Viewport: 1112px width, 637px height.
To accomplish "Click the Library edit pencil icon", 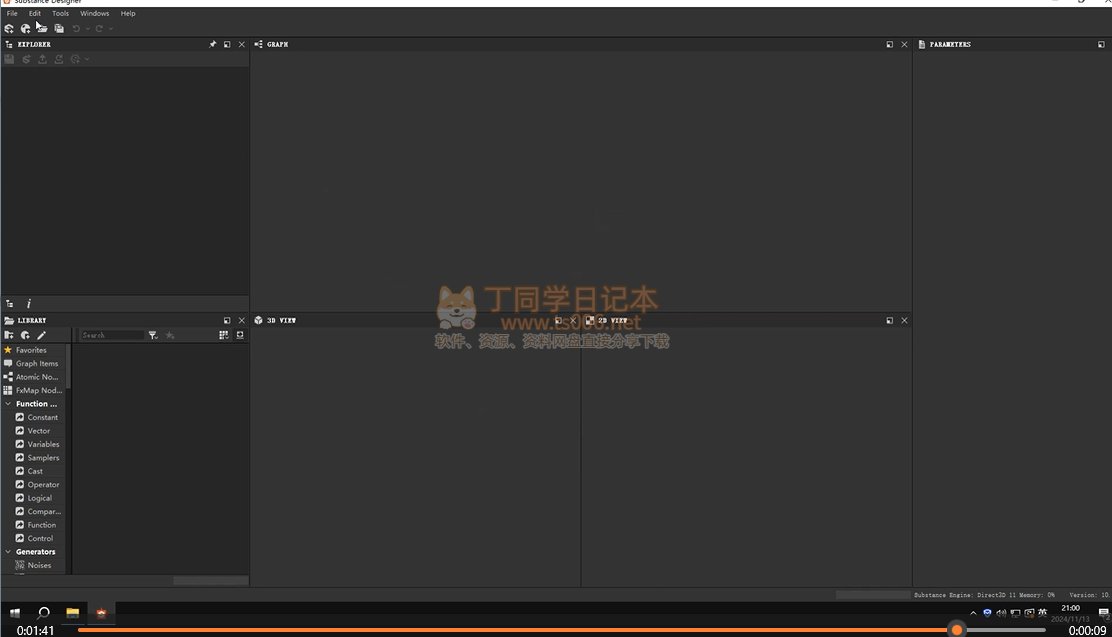I will (41, 335).
